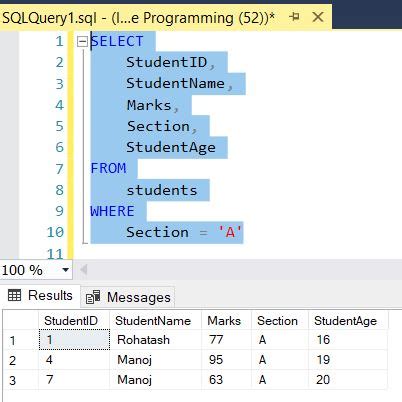Select result row number 3 header
This screenshot has width=402, height=402.
coord(21,380)
